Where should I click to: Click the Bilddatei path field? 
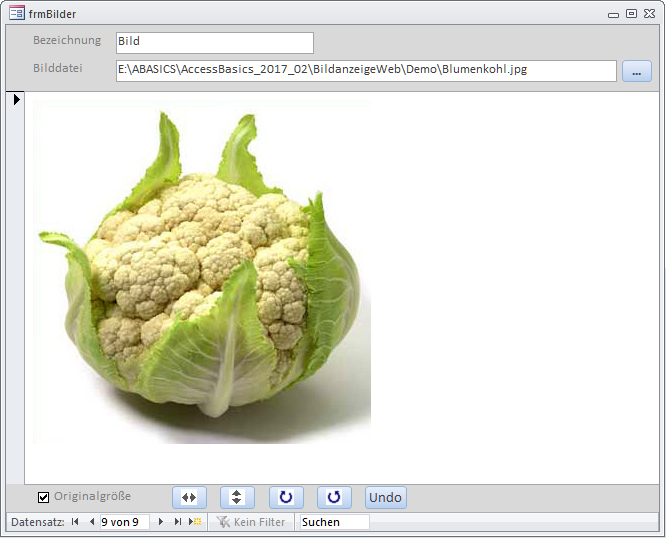tap(365, 71)
